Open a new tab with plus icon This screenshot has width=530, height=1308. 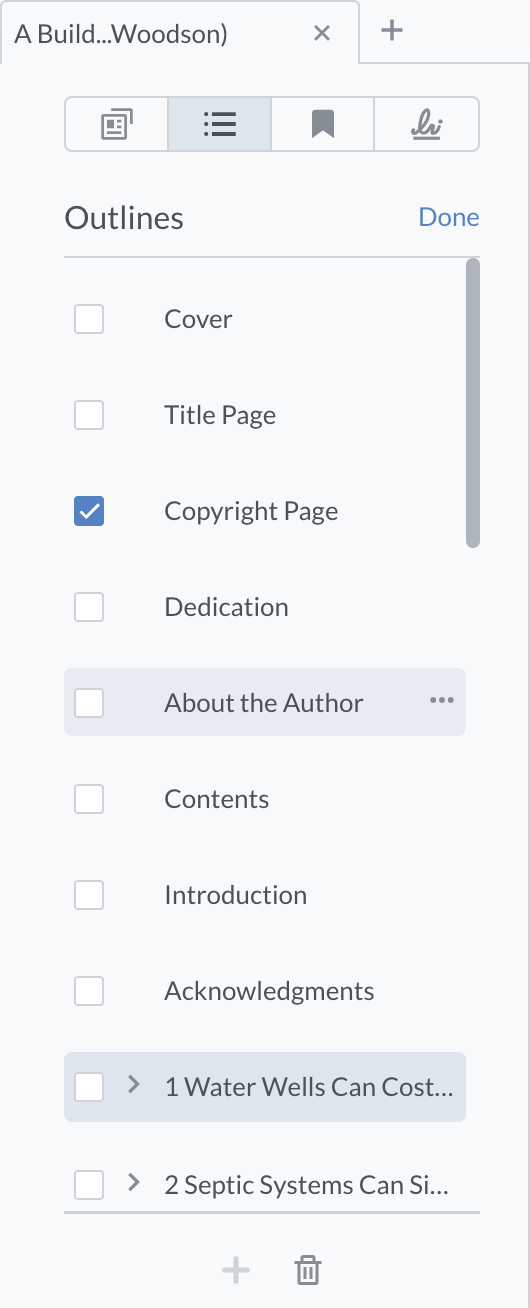coord(392,31)
